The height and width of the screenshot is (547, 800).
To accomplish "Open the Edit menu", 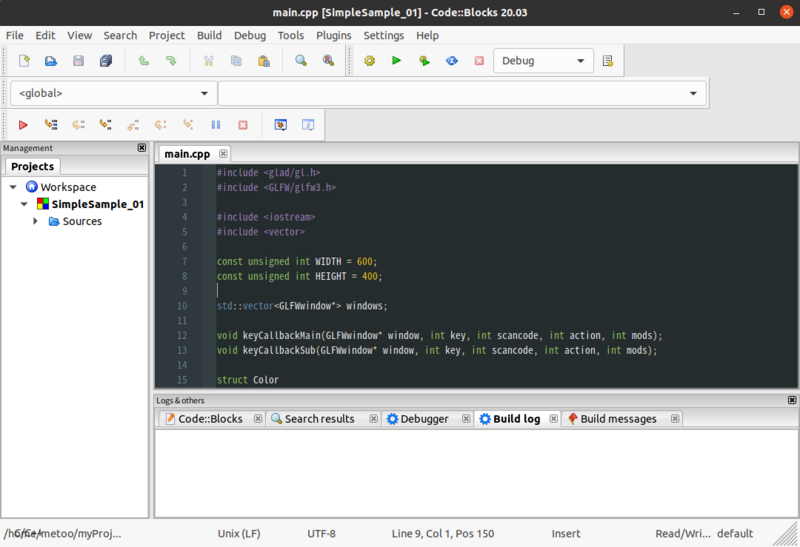I will tap(45, 35).
